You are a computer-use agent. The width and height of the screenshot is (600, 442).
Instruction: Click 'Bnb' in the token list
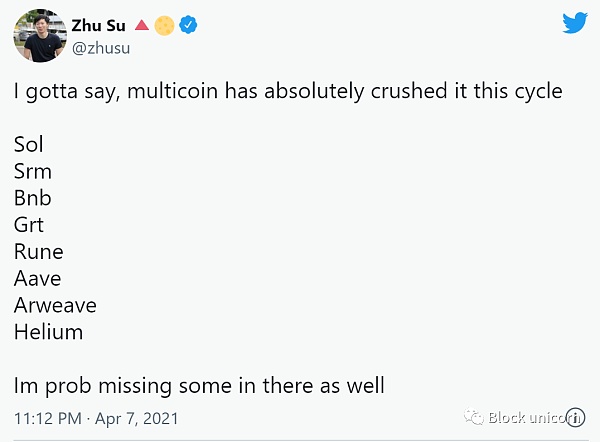coord(33,198)
